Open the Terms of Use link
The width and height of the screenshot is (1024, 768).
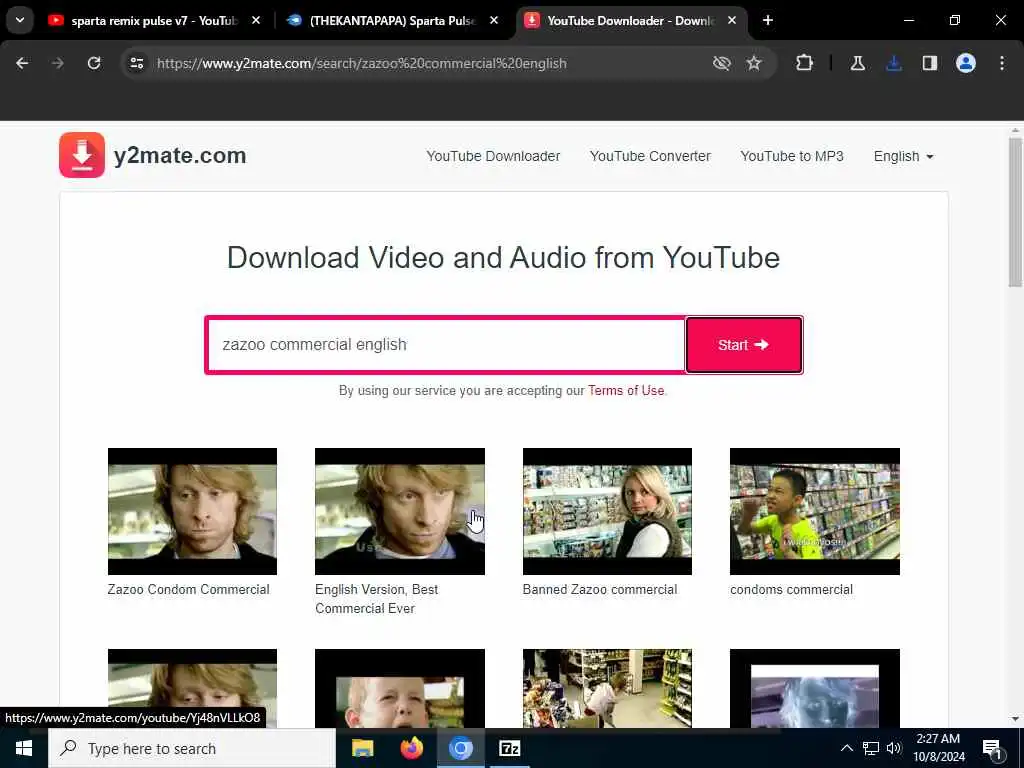pyautogui.click(x=626, y=391)
